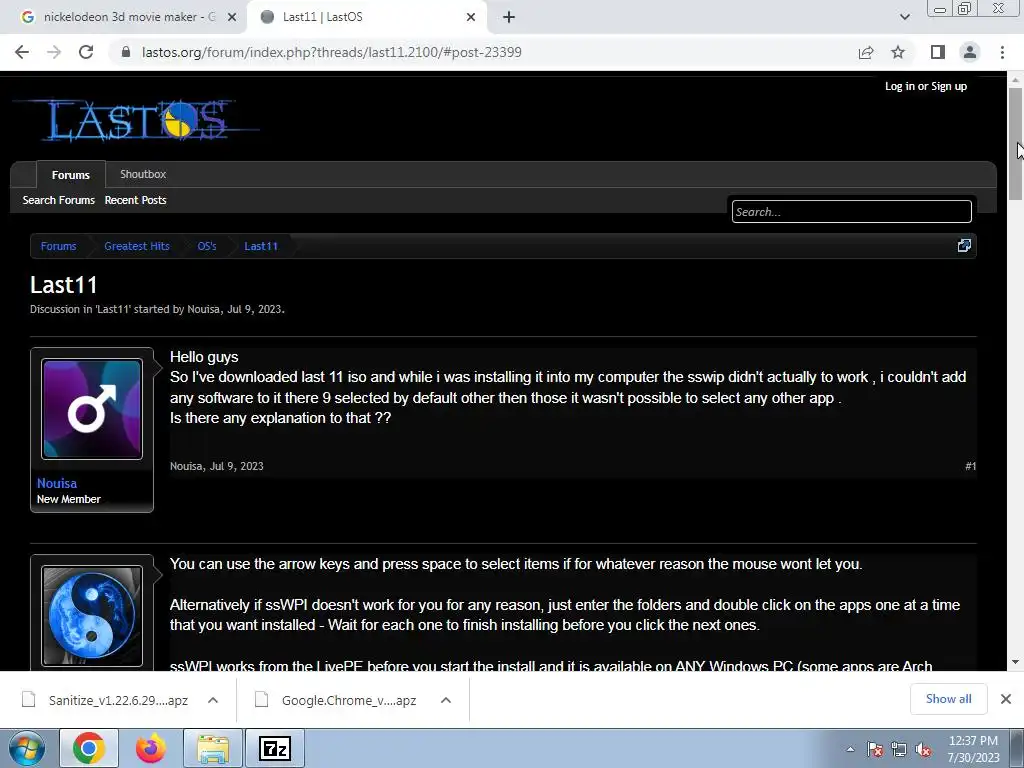
Task: Close the downloads bar
Action: click(x=1006, y=699)
